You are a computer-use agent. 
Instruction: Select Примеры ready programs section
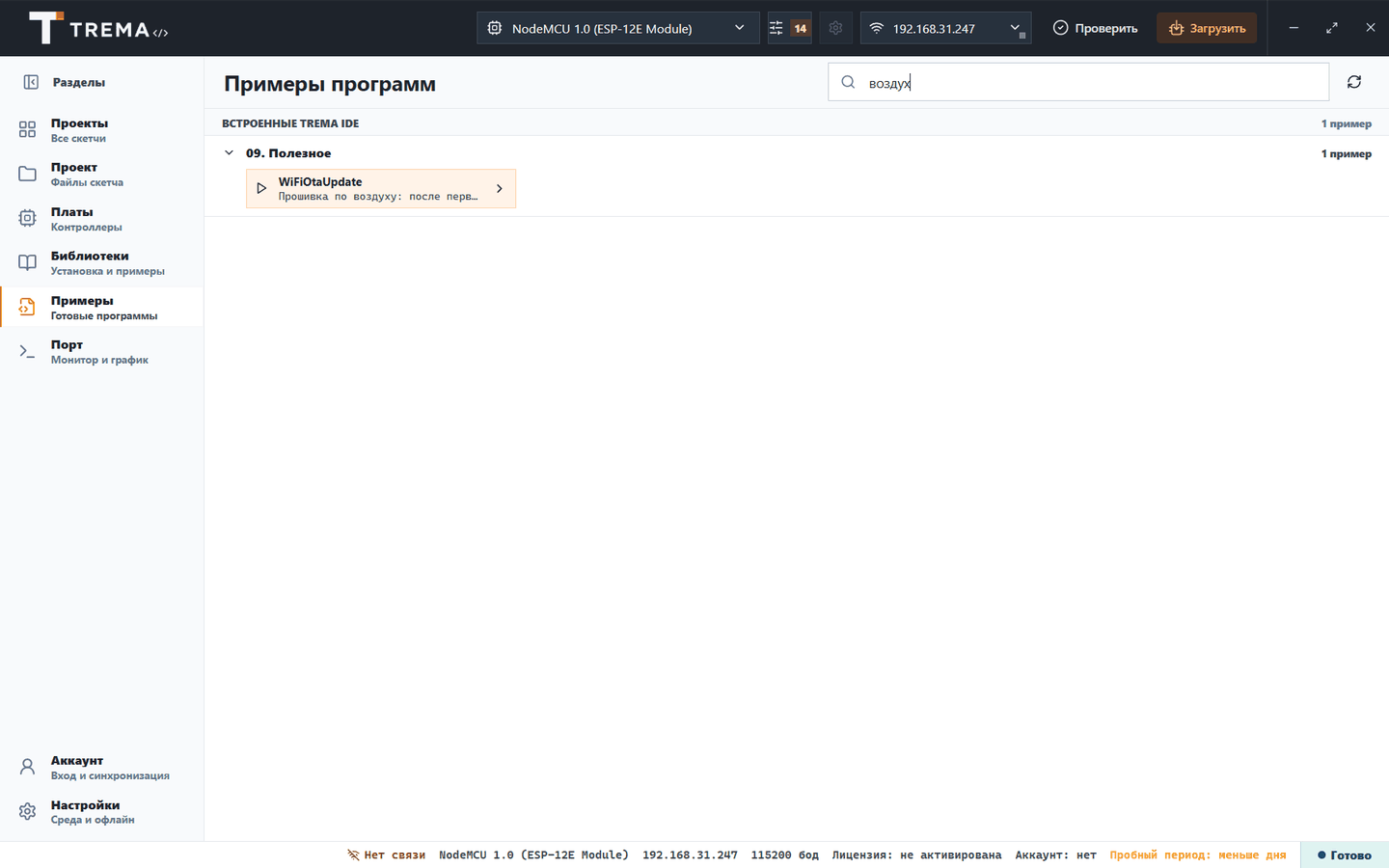click(101, 308)
